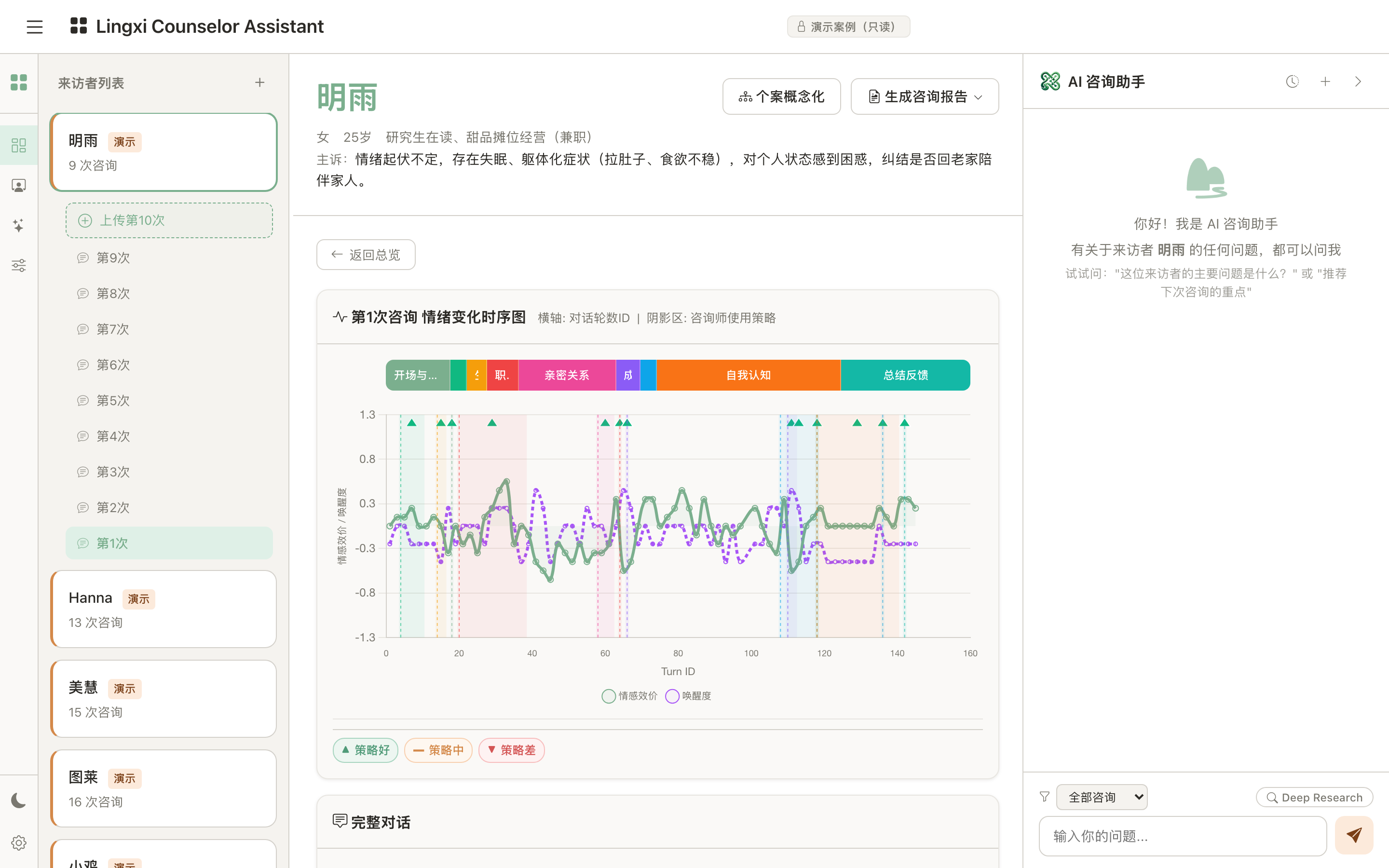Screen dimensions: 1389x868
Task: Select session 第9次
Action: click(169, 258)
